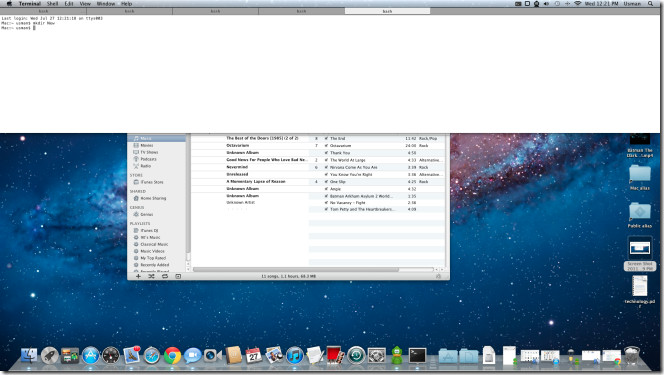Screen dimensions: 664x375
Task: Open Dashboard gauge icon in Dock
Action: click(111, 356)
